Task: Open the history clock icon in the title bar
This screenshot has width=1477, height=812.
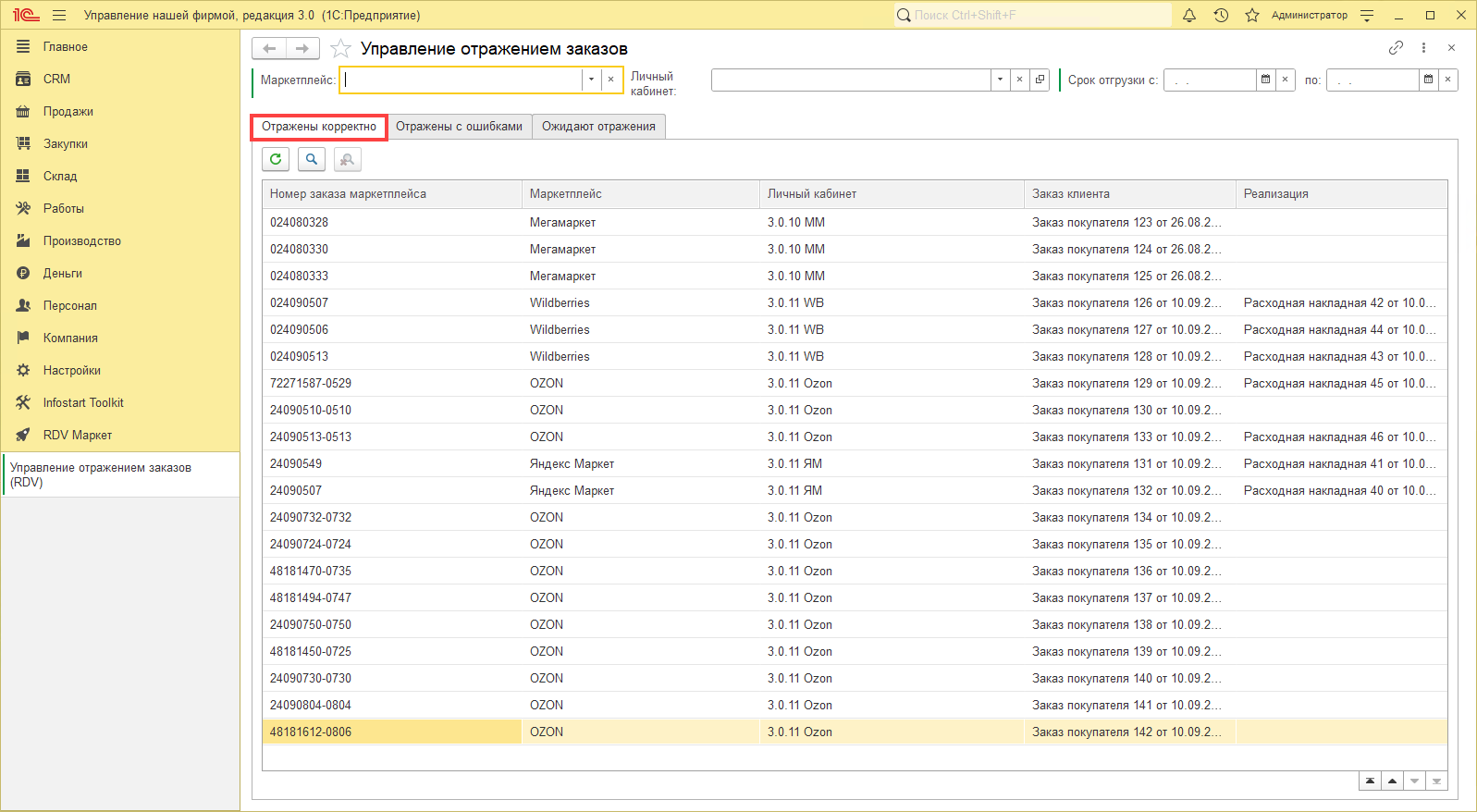Action: click(x=1221, y=16)
